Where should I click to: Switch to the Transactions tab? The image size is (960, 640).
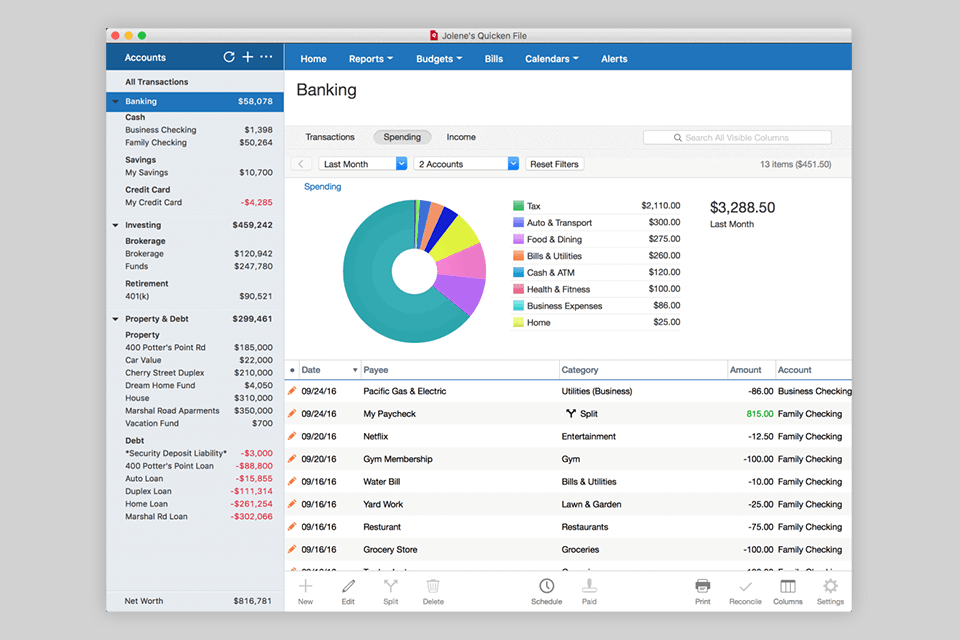pyautogui.click(x=330, y=137)
